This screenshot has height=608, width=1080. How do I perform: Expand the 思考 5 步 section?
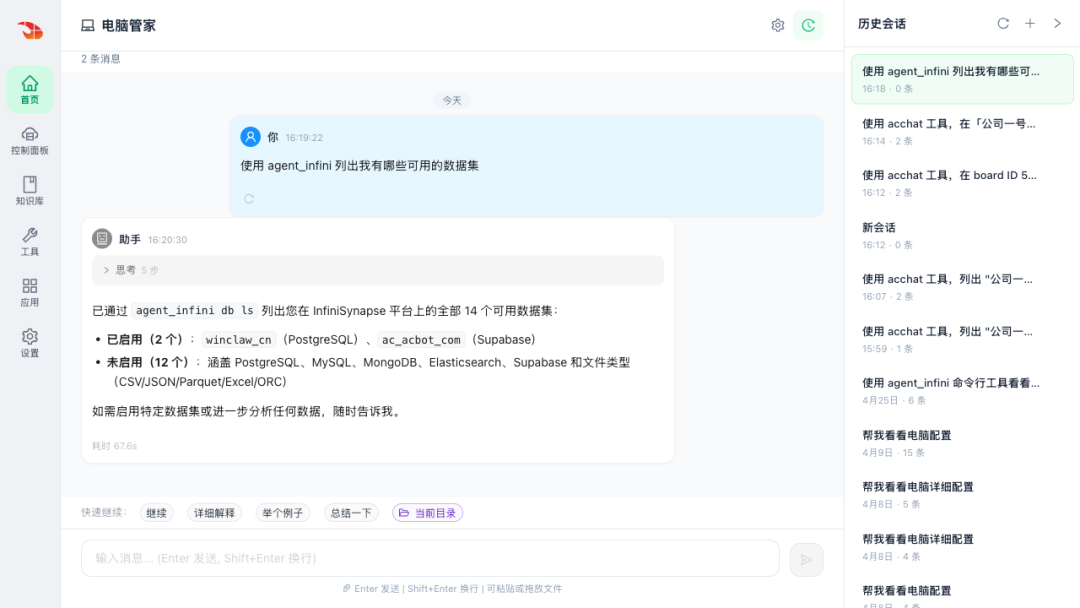coord(377,270)
